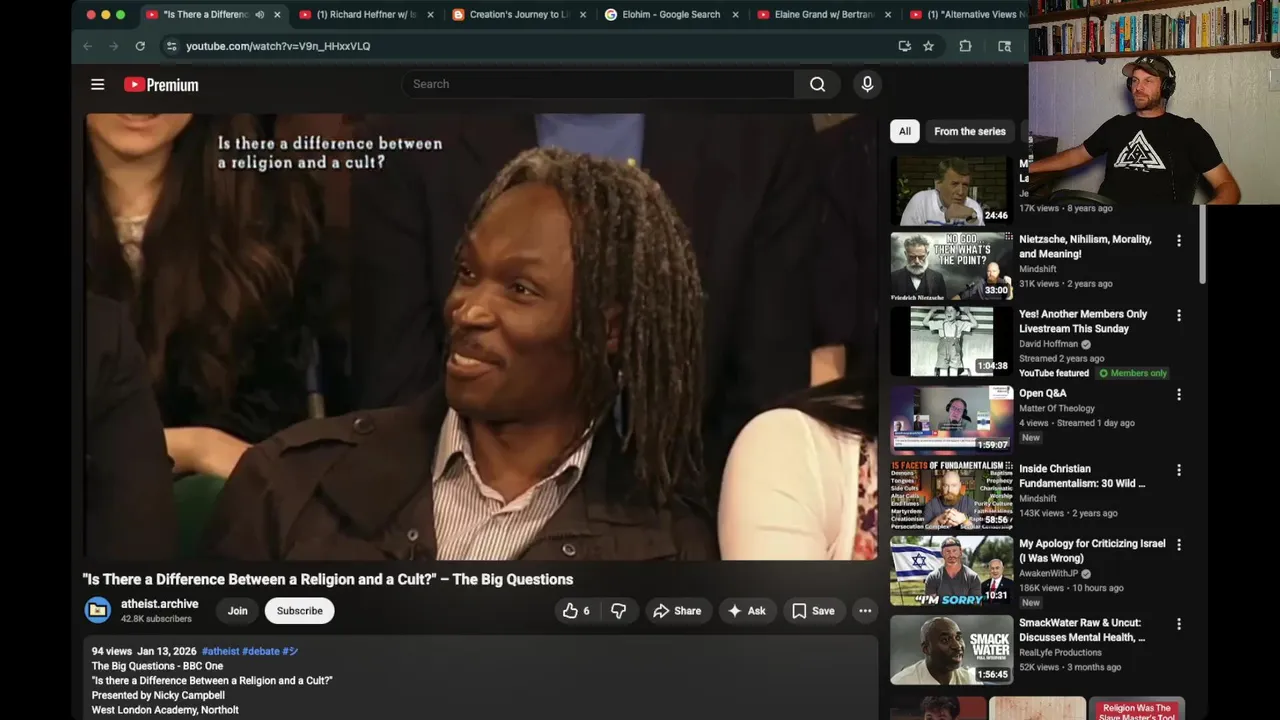
Task: Open My Apology for Criticizing Israel thumbnail
Action: [952, 571]
